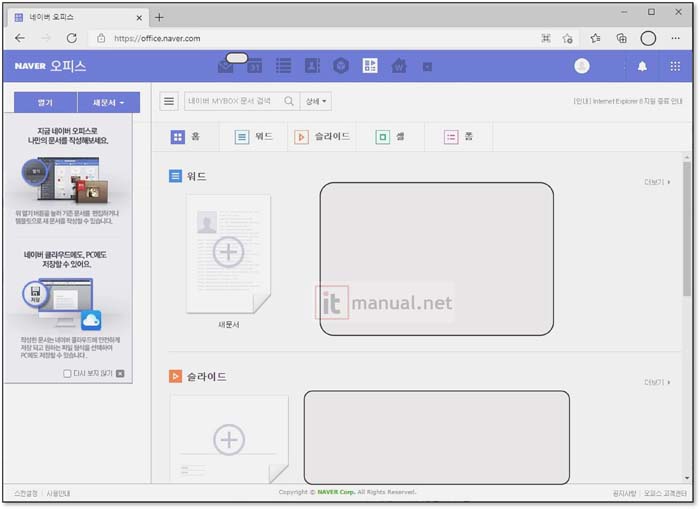Open the Calendar icon in header
The height and width of the screenshot is (509, 700).
point(255,67)
